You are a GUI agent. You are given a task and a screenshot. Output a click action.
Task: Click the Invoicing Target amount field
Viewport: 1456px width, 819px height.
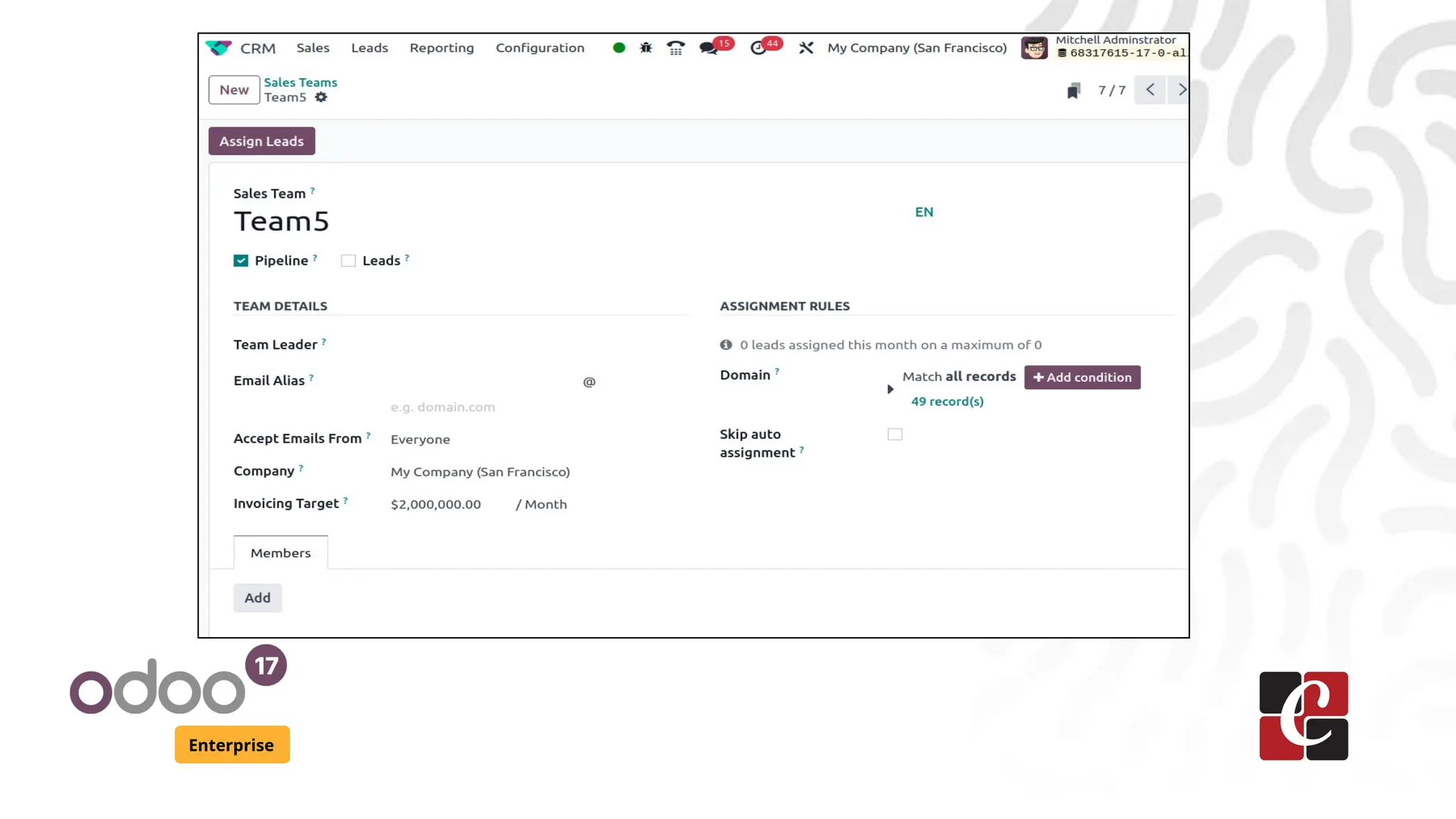pos(436,504)
